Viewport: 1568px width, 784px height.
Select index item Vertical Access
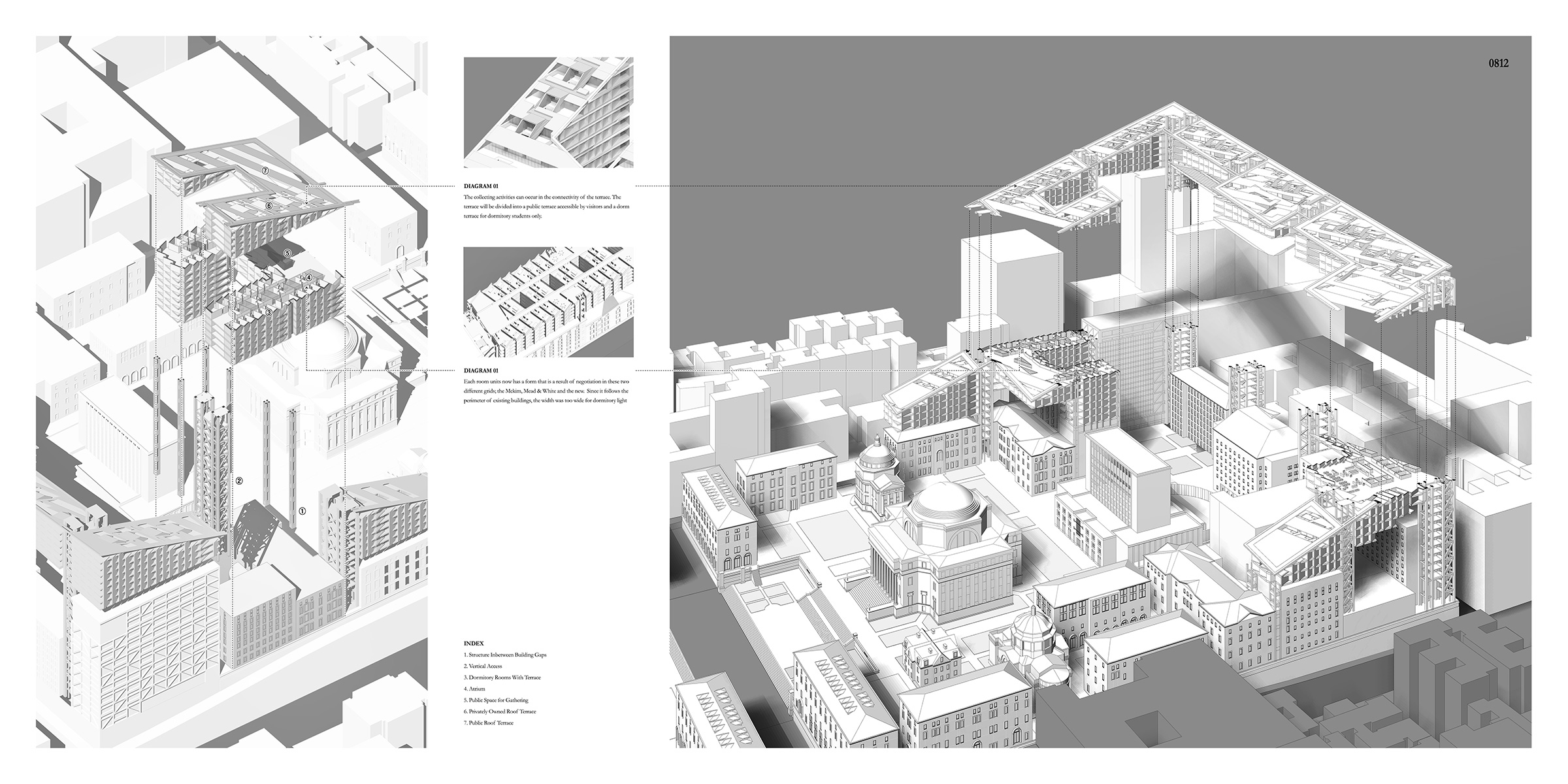[x=483, y=666]
